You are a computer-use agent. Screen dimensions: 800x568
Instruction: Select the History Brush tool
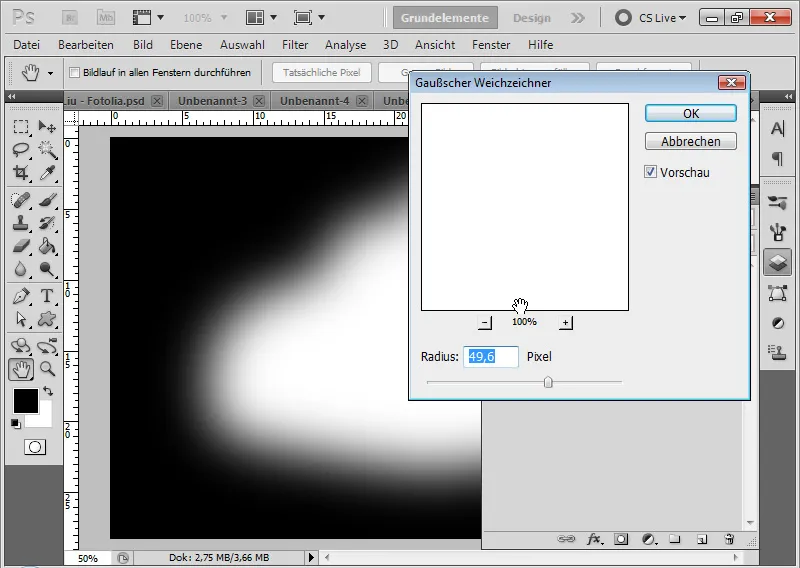(x=47, y=223)
